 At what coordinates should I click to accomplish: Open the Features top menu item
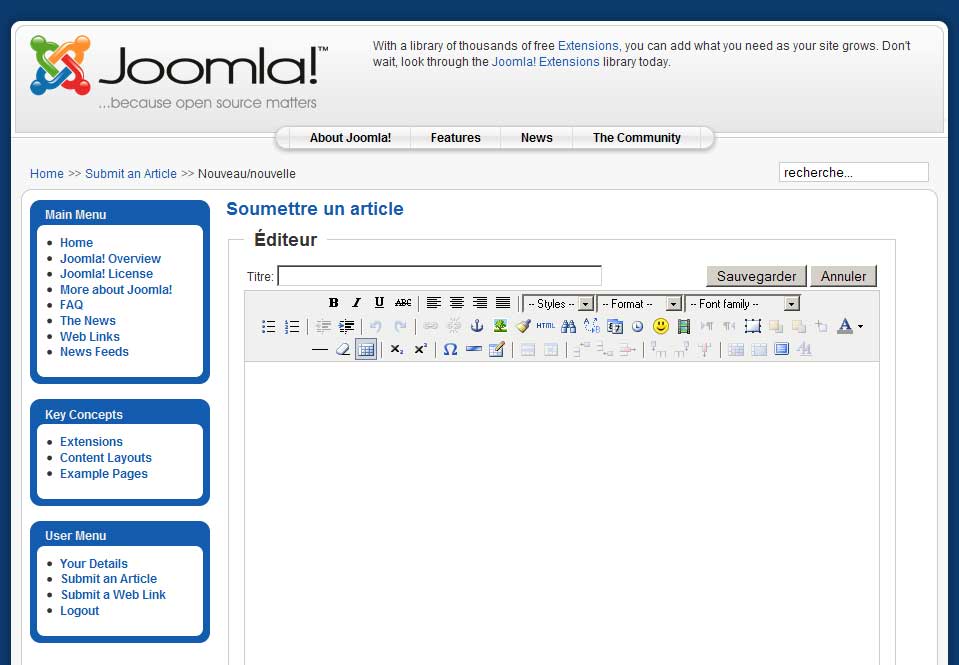coord(456,138)
